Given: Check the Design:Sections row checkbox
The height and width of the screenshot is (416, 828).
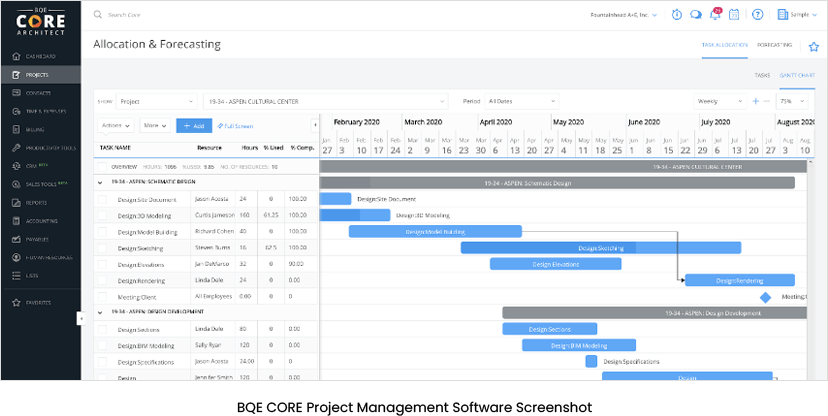Looking at the screenshot, I should [x=102, y=330].
